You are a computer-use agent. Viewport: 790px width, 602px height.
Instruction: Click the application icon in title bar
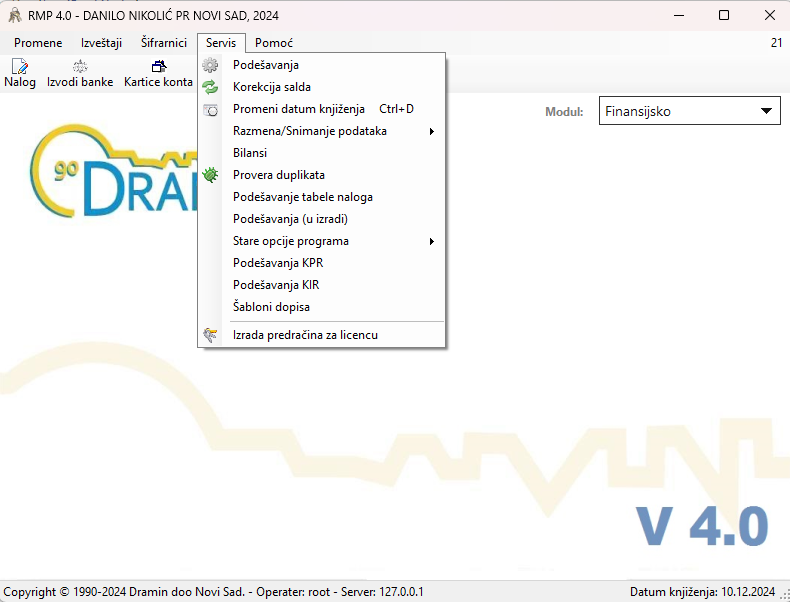(x=15, y=16)
